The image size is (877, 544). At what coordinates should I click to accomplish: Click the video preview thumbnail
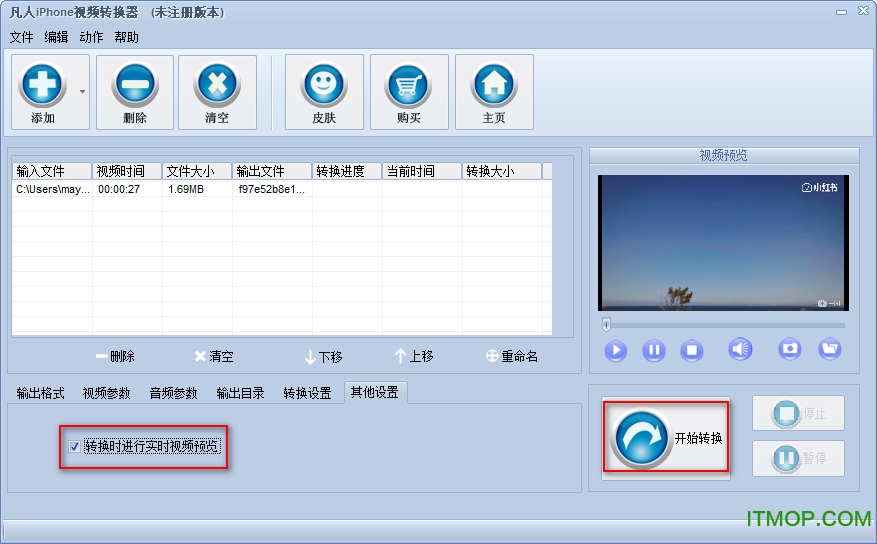[x=723, y=243]
